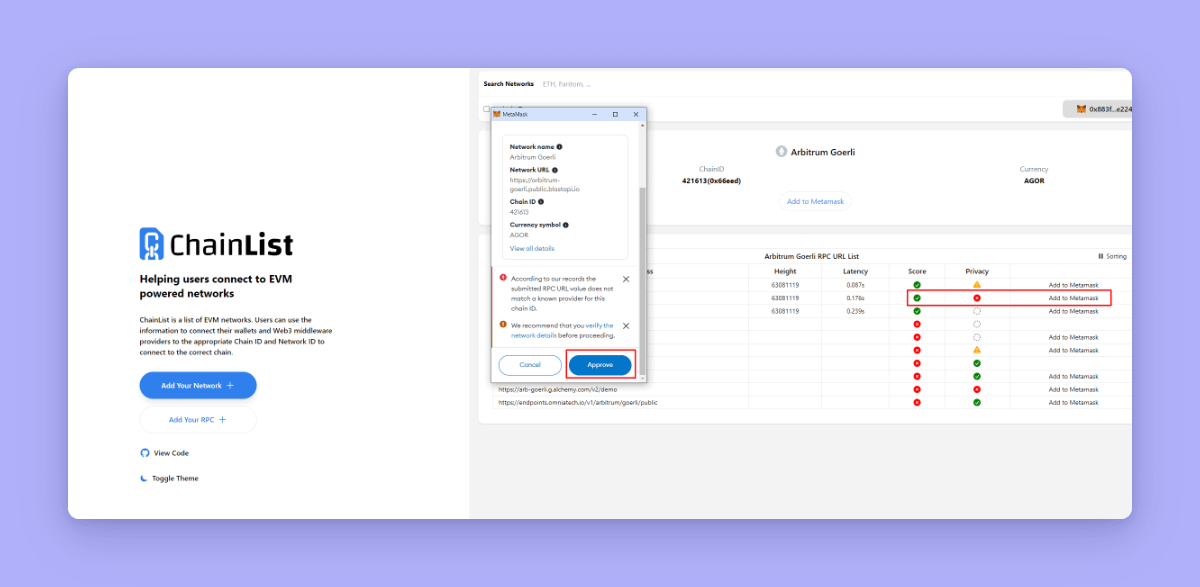Click the moon icon beside Toggle Theme
The image size is (1200, 587).
[x=145, y=478]
